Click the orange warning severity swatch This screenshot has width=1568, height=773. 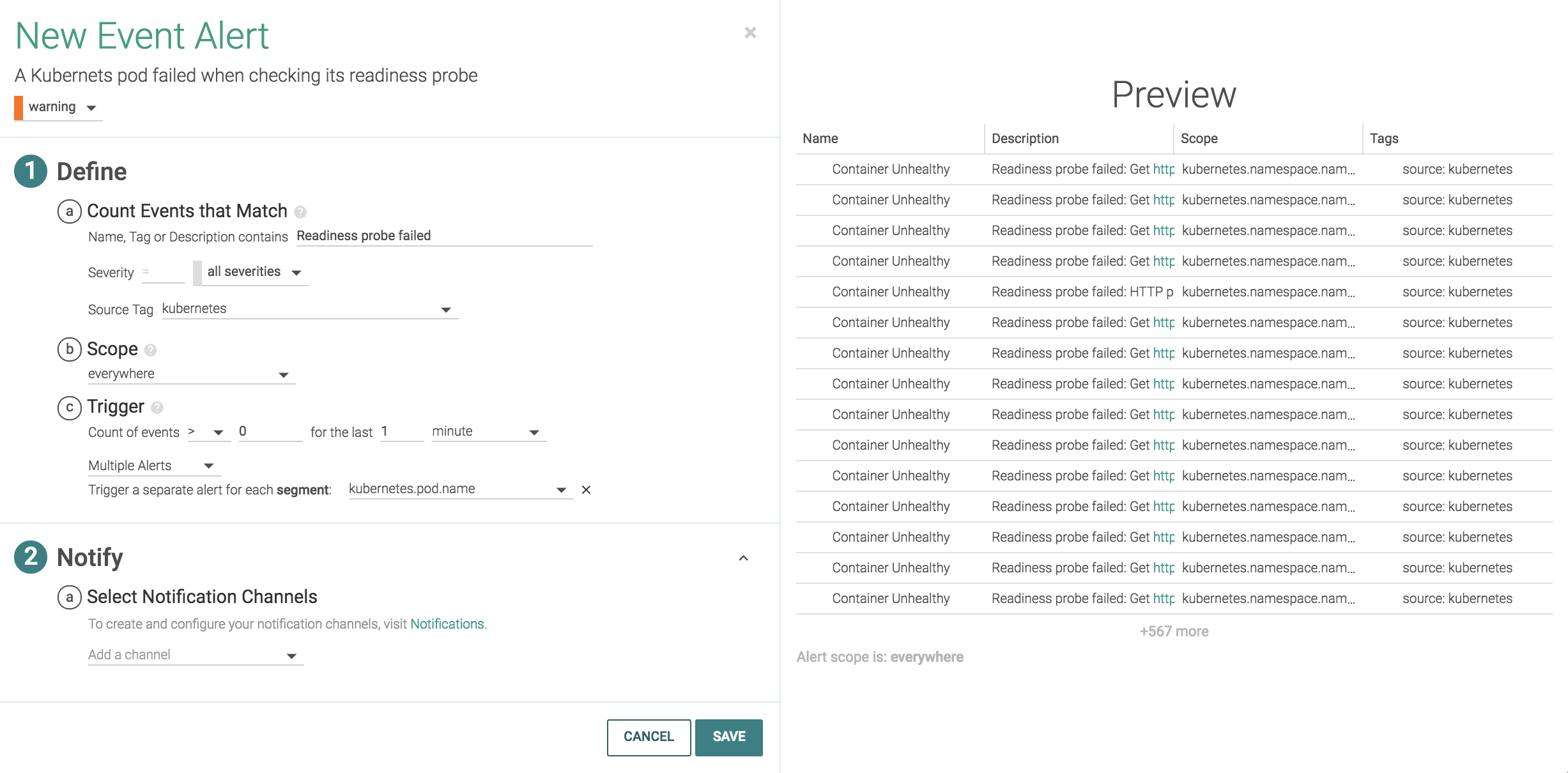click(19, 107)
